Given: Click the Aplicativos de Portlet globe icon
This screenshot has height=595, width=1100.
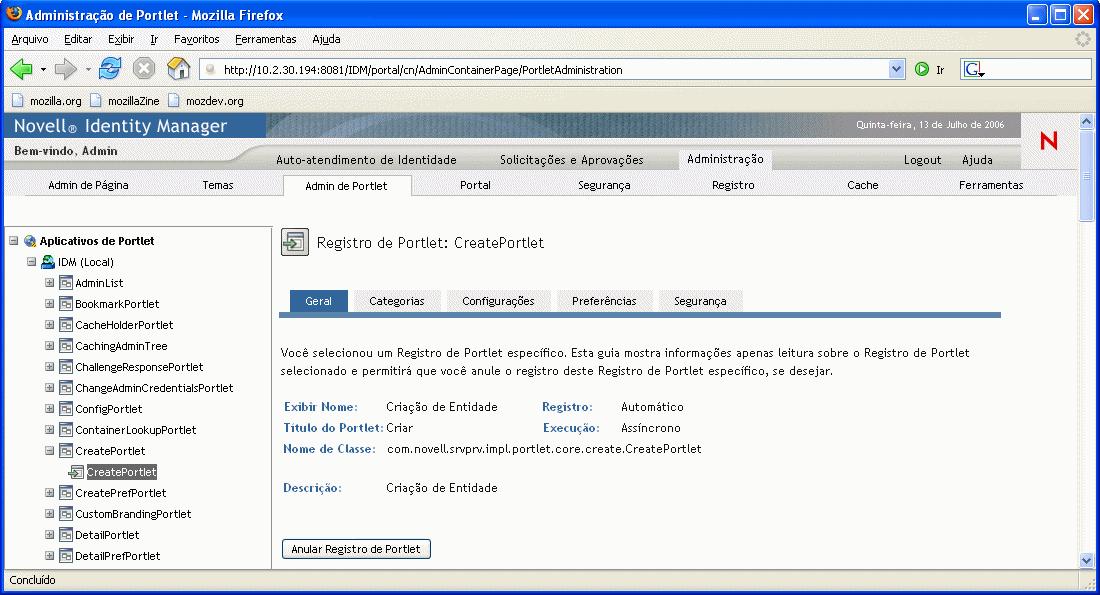Looking at the screenshot, I should point(30,241).
